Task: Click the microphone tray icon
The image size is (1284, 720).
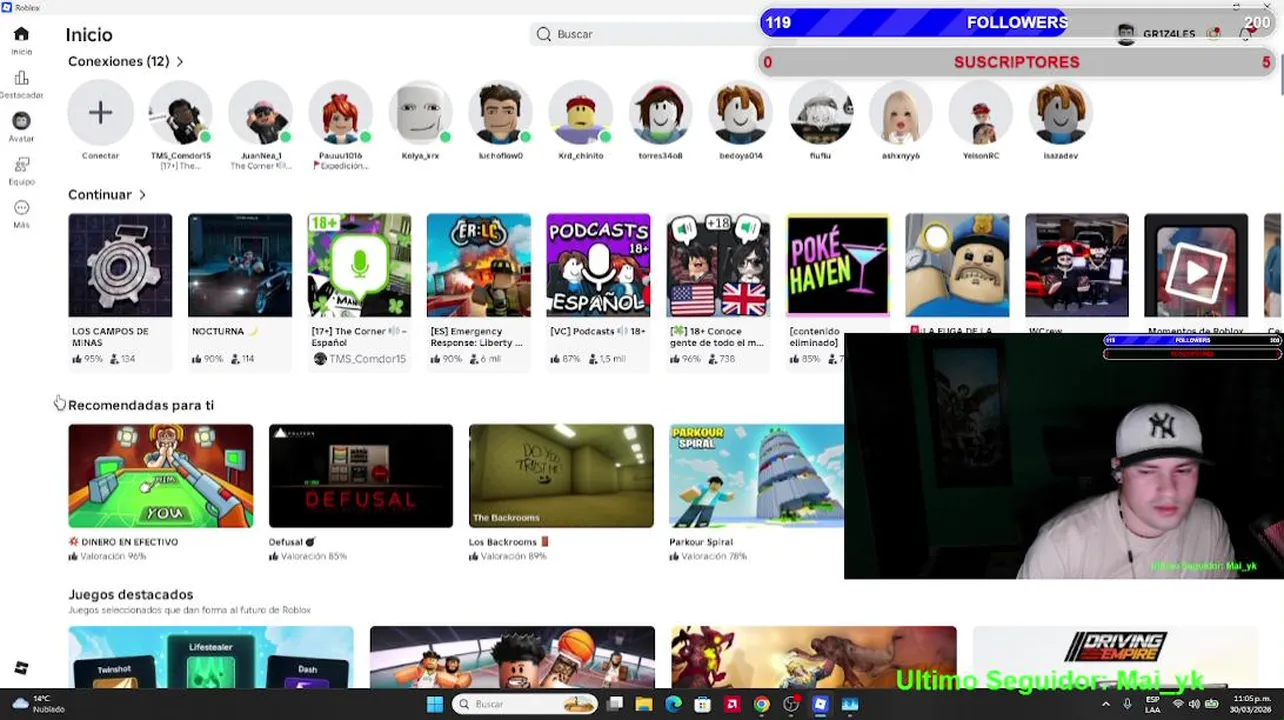Action: (x=1127, y=704)
